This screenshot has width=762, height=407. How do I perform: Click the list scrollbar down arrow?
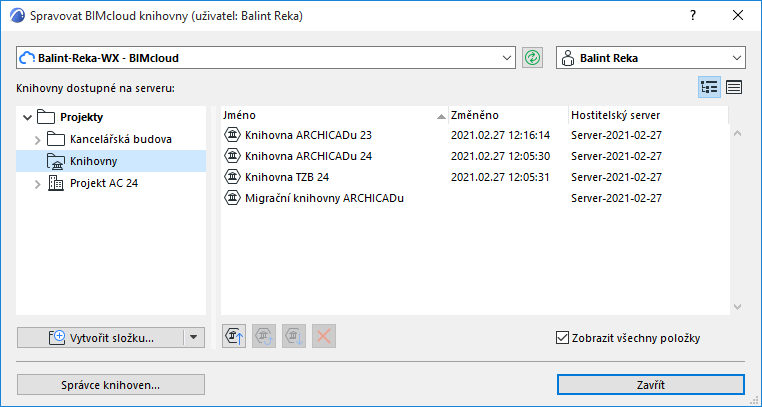point(737,306)
